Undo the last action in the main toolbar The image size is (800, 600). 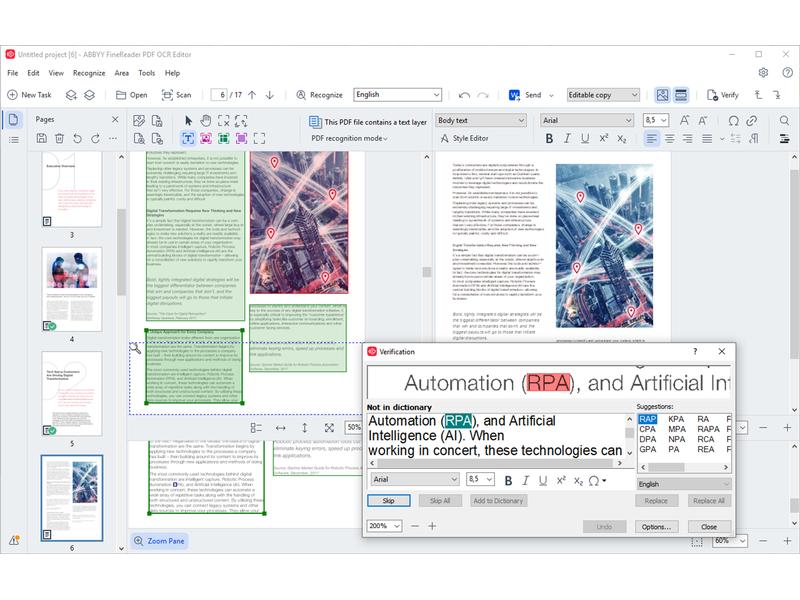click(x=464, y=95)
